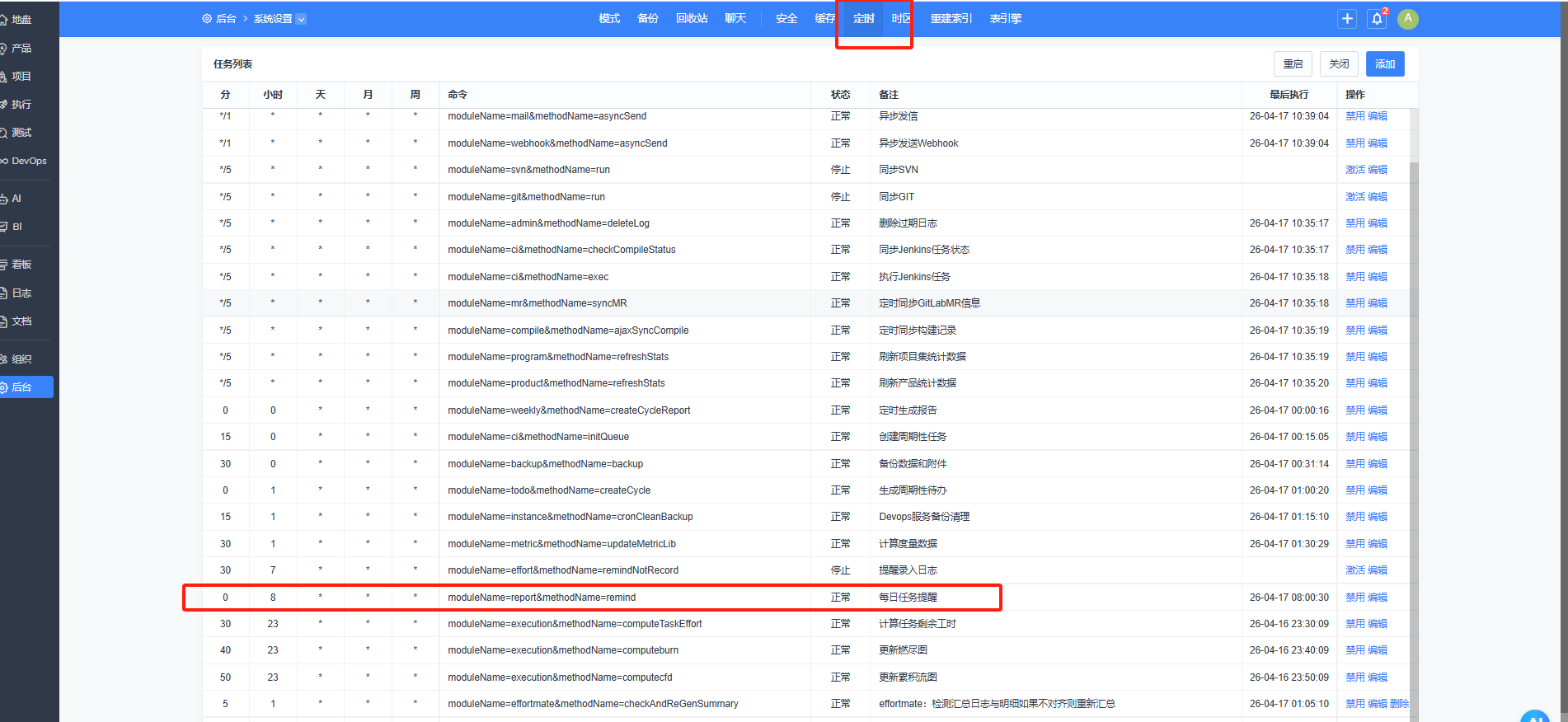Open the user avatar "A" menu
Image resolution: width=1568 pixels, height=722 pixels.
pyautogui.click(x=1408, y=19)
